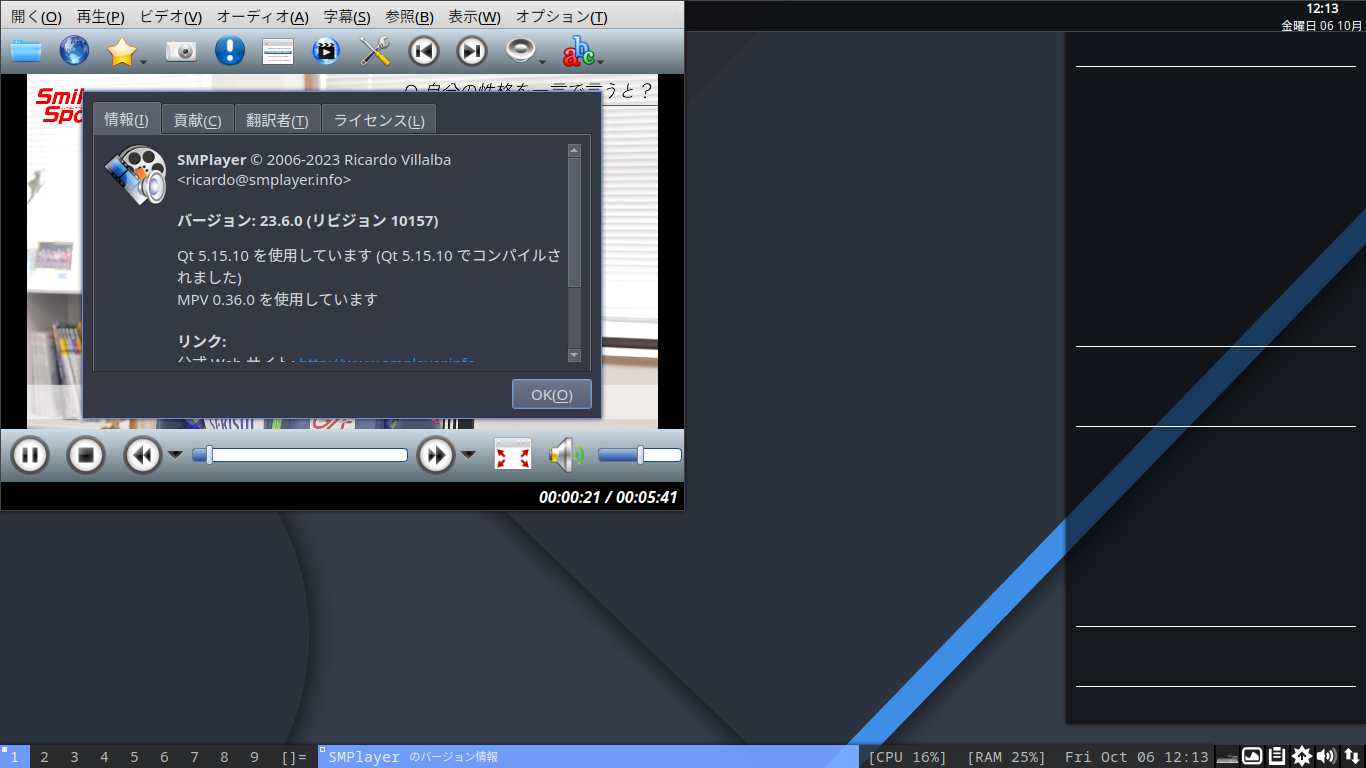1366x768 pixels.
Task: Click the SMPlayer logo in dialog
Action: [135, 175]
